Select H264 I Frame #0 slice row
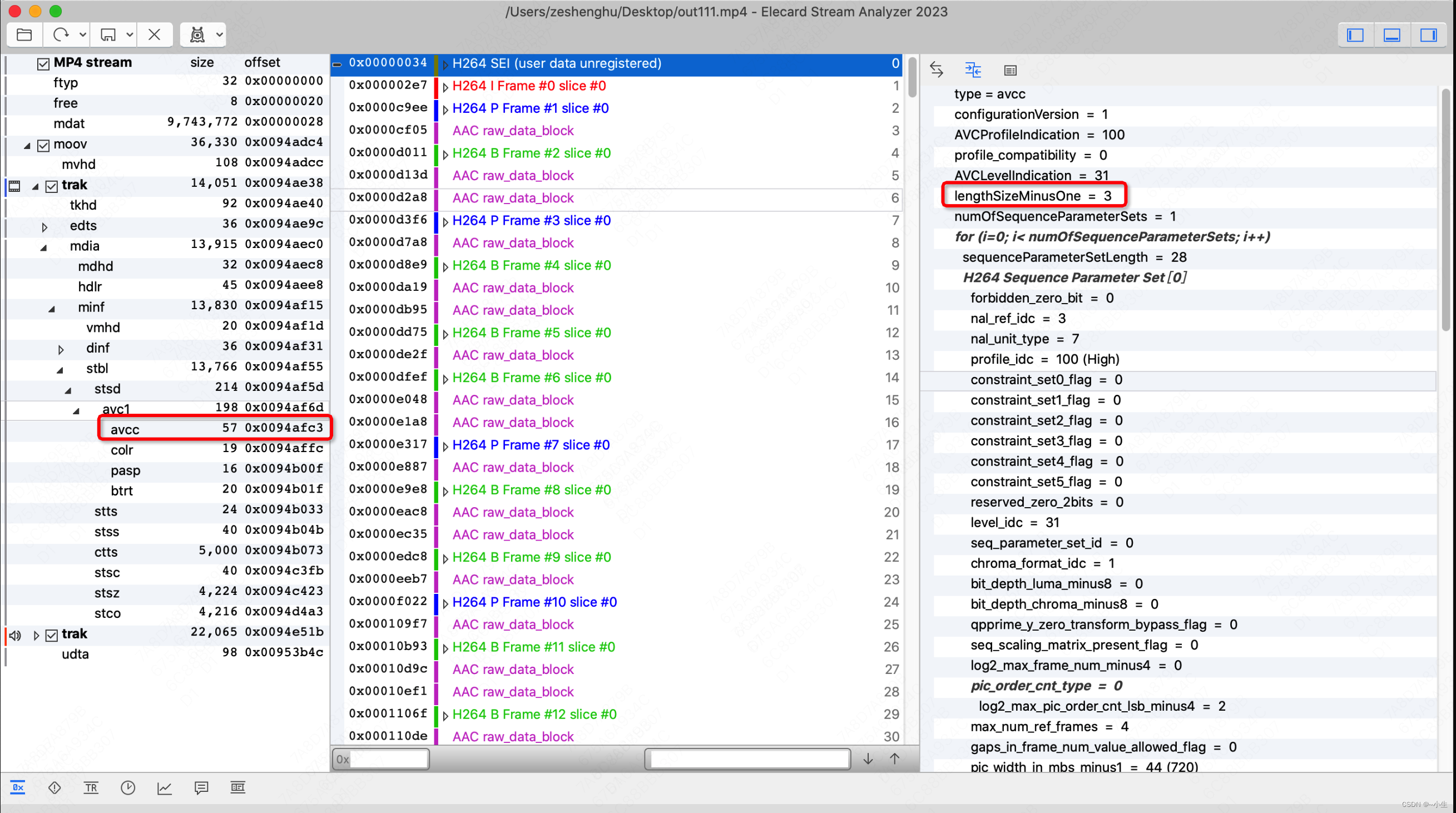Viewport: 1456px width, 813px height. [x=529, y=86]
